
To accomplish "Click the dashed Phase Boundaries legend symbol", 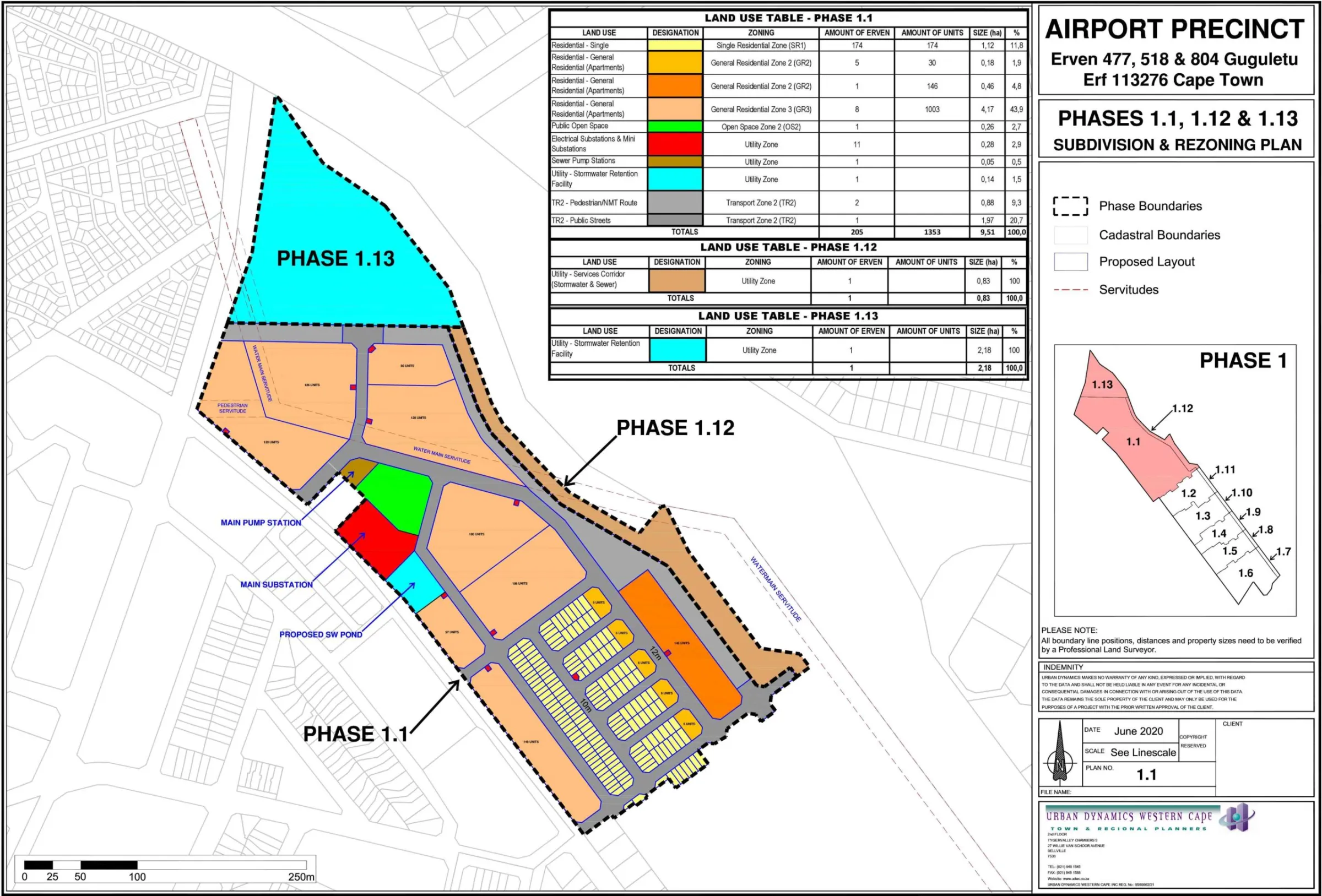I will 1071,207.
